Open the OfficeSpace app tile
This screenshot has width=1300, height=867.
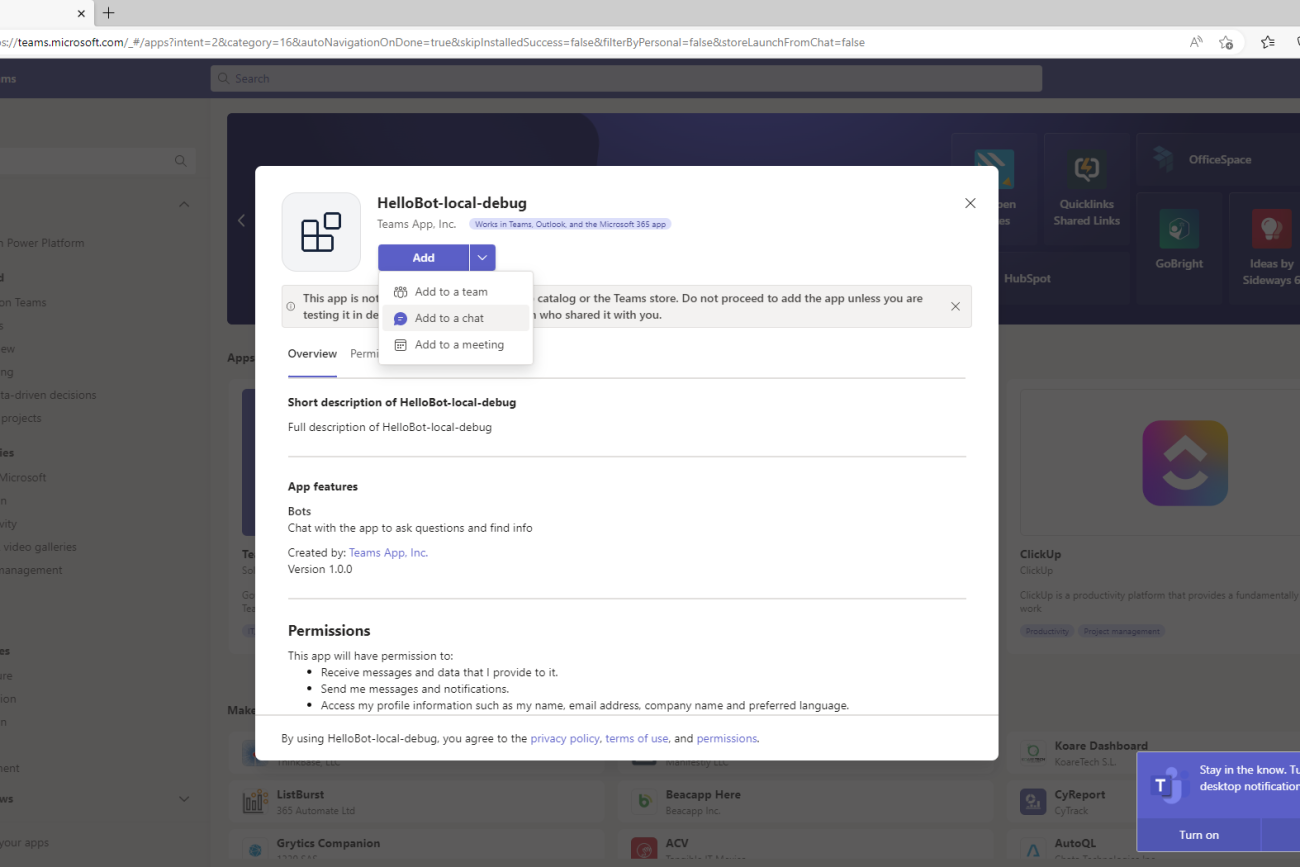(1218, 160)
